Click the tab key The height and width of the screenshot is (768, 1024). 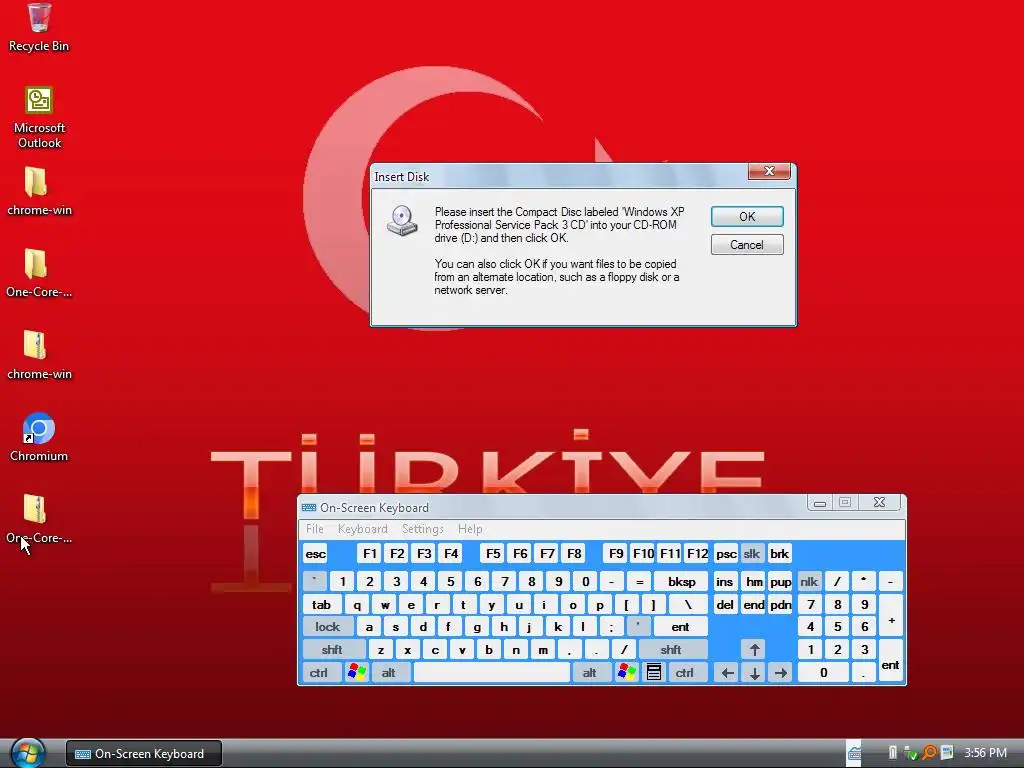(321, 604)
